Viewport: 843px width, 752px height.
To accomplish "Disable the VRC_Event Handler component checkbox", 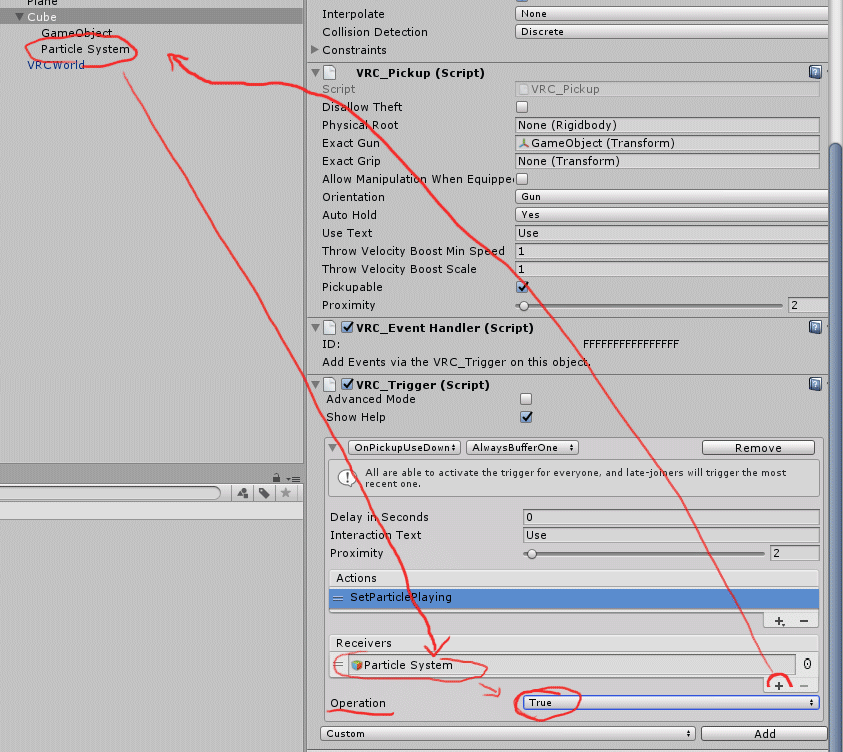I will click(x=348, y=327).
